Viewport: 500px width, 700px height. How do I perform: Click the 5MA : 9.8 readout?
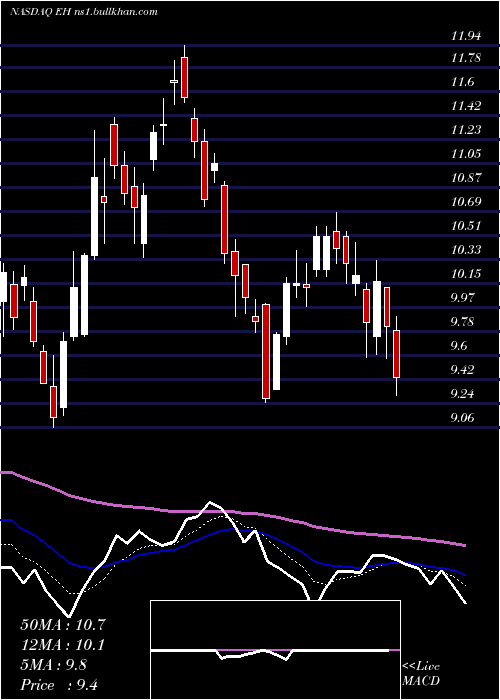pos(54,665)
